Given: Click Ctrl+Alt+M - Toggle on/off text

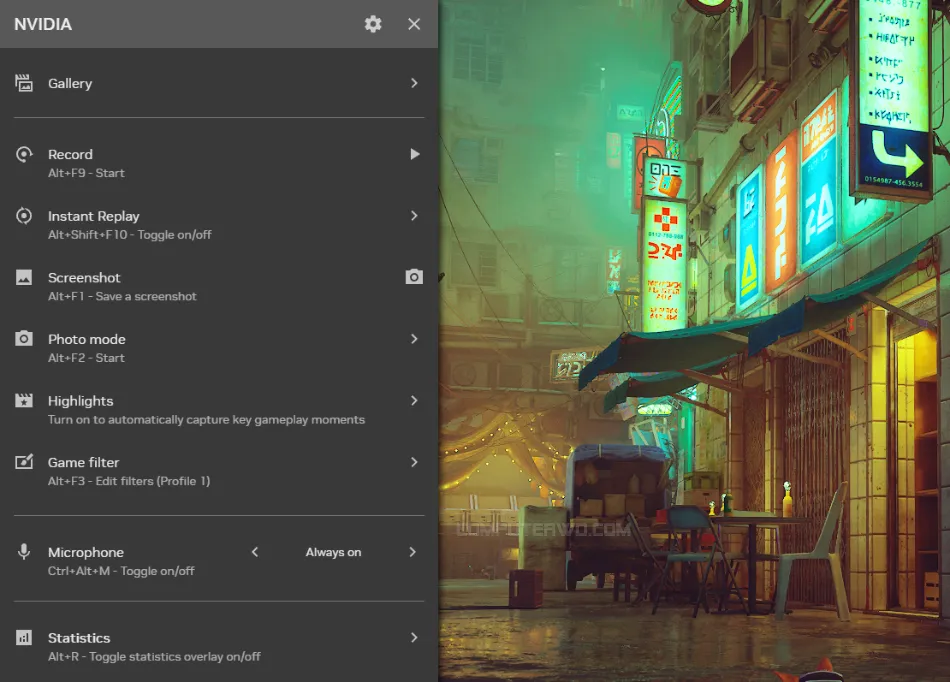Looking at the screenshot, I should click(121, 571).
